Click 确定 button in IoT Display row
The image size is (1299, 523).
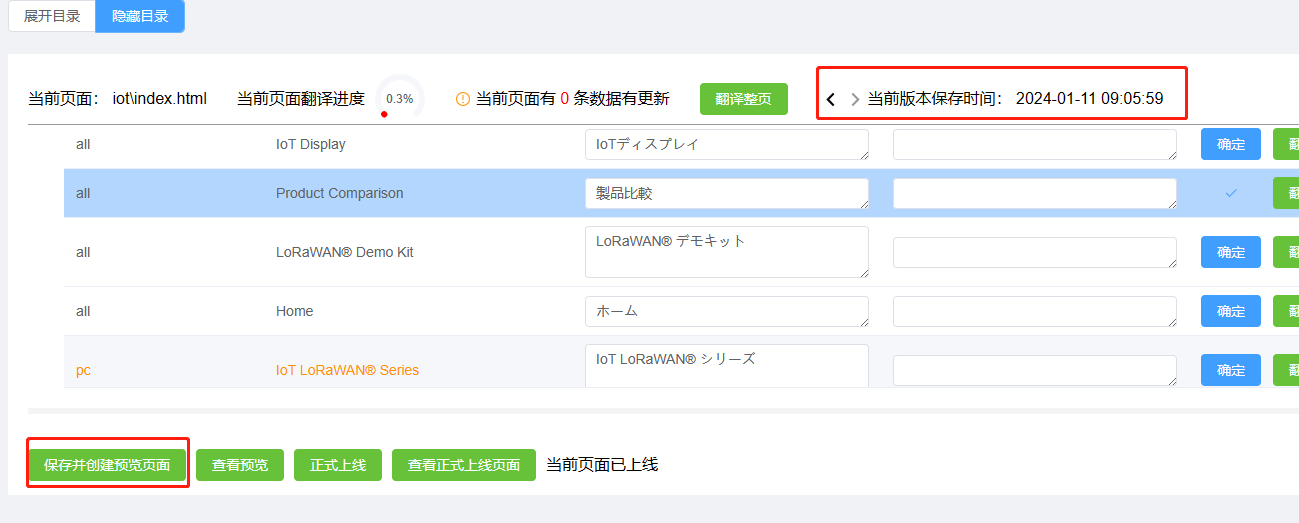click(1231, 144)
